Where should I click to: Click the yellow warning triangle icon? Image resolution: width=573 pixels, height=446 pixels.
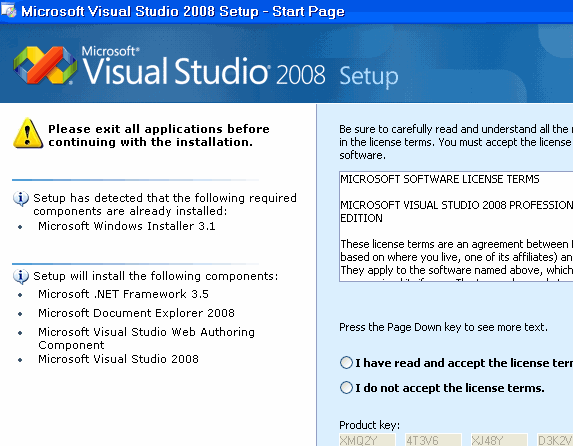tap(28, 133)
